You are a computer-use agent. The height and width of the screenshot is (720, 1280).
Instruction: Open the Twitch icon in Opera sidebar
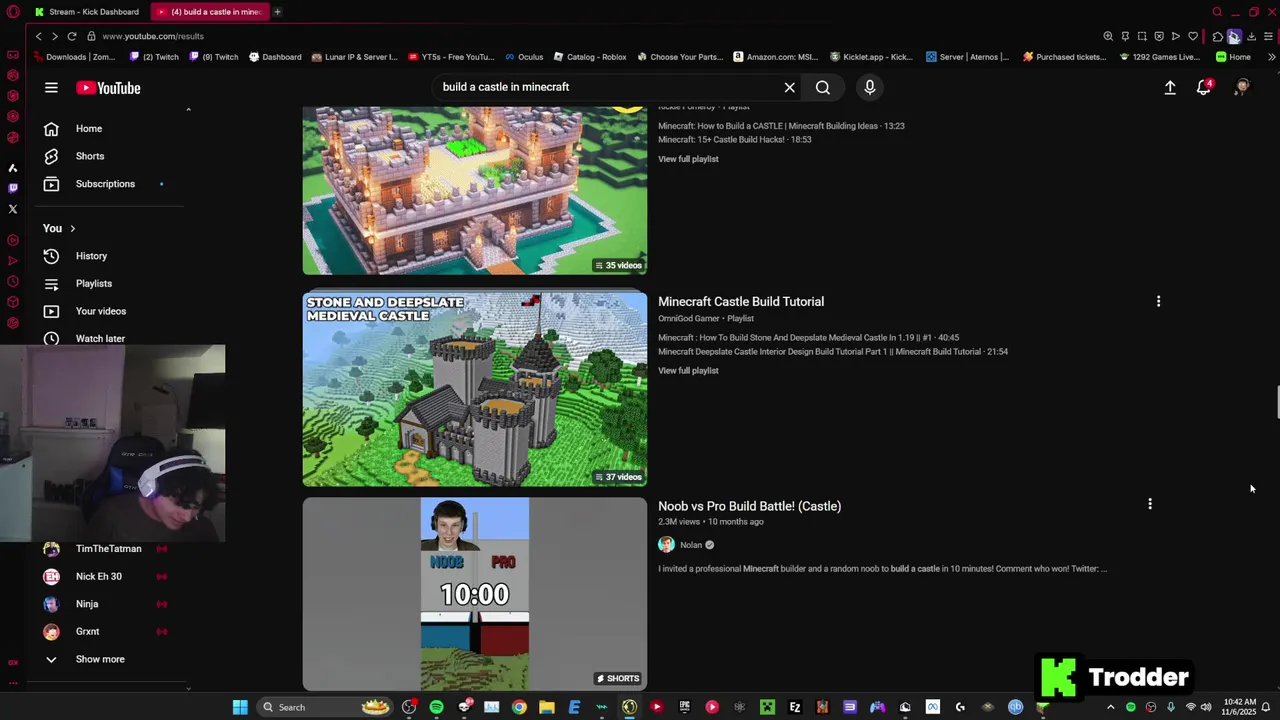[13, 188]
